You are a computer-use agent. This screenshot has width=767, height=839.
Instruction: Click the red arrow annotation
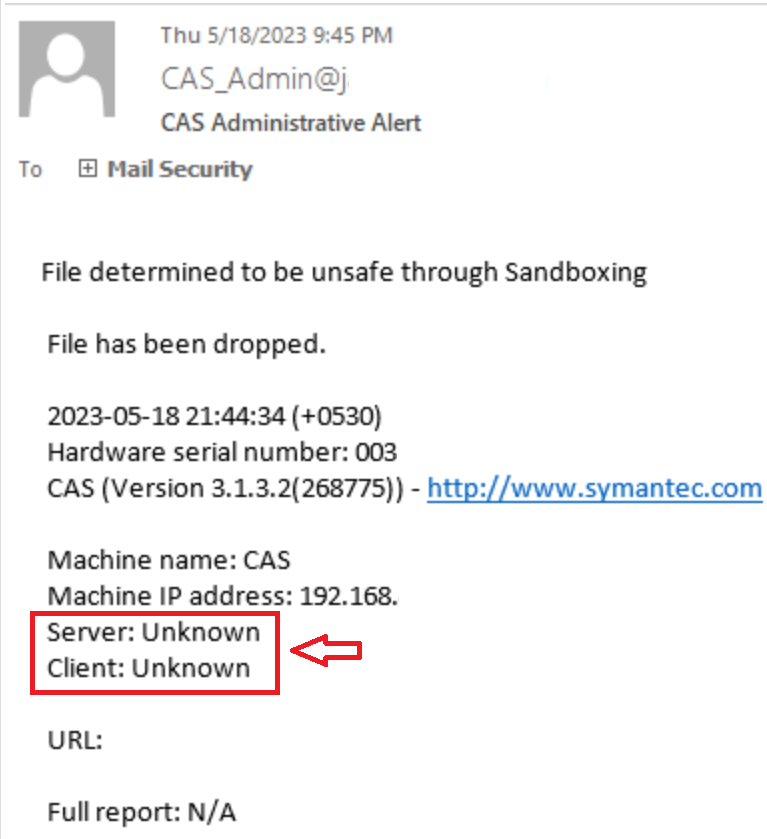[x=326, y=652]
